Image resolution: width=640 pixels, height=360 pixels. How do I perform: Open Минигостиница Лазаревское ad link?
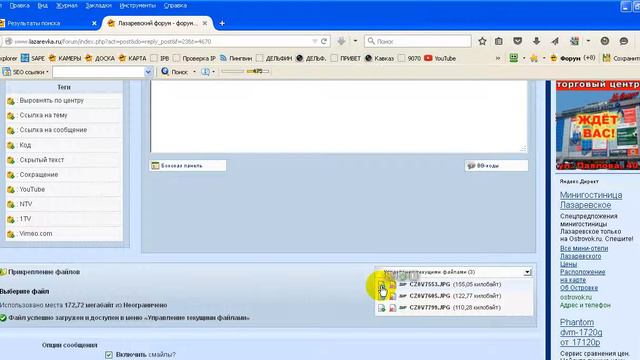coord(591,200)
